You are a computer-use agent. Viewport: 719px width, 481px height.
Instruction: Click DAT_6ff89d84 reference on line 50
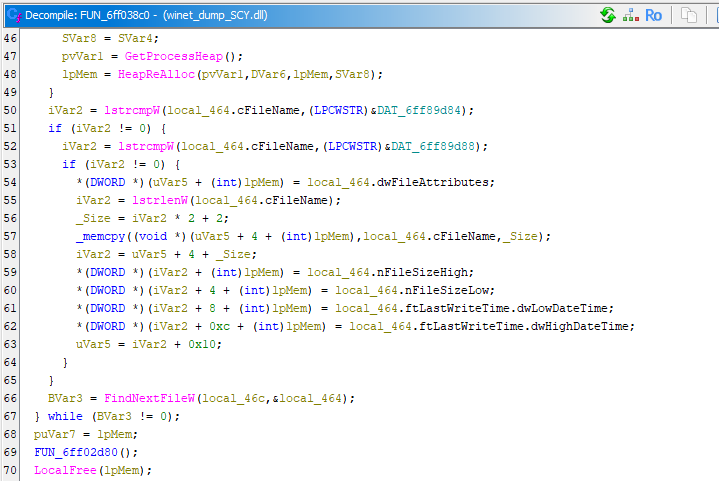428,110
